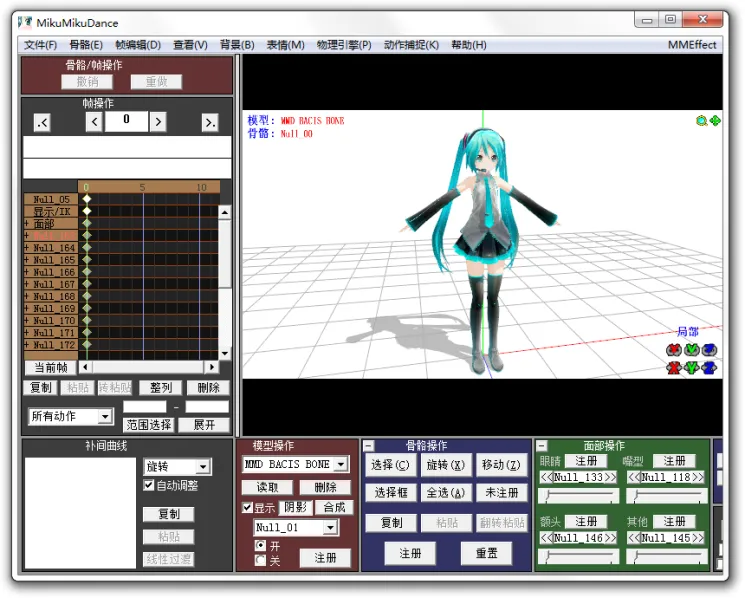
Task: Open the 物理引擎(P) menu
Action: [x=344, y=45]
